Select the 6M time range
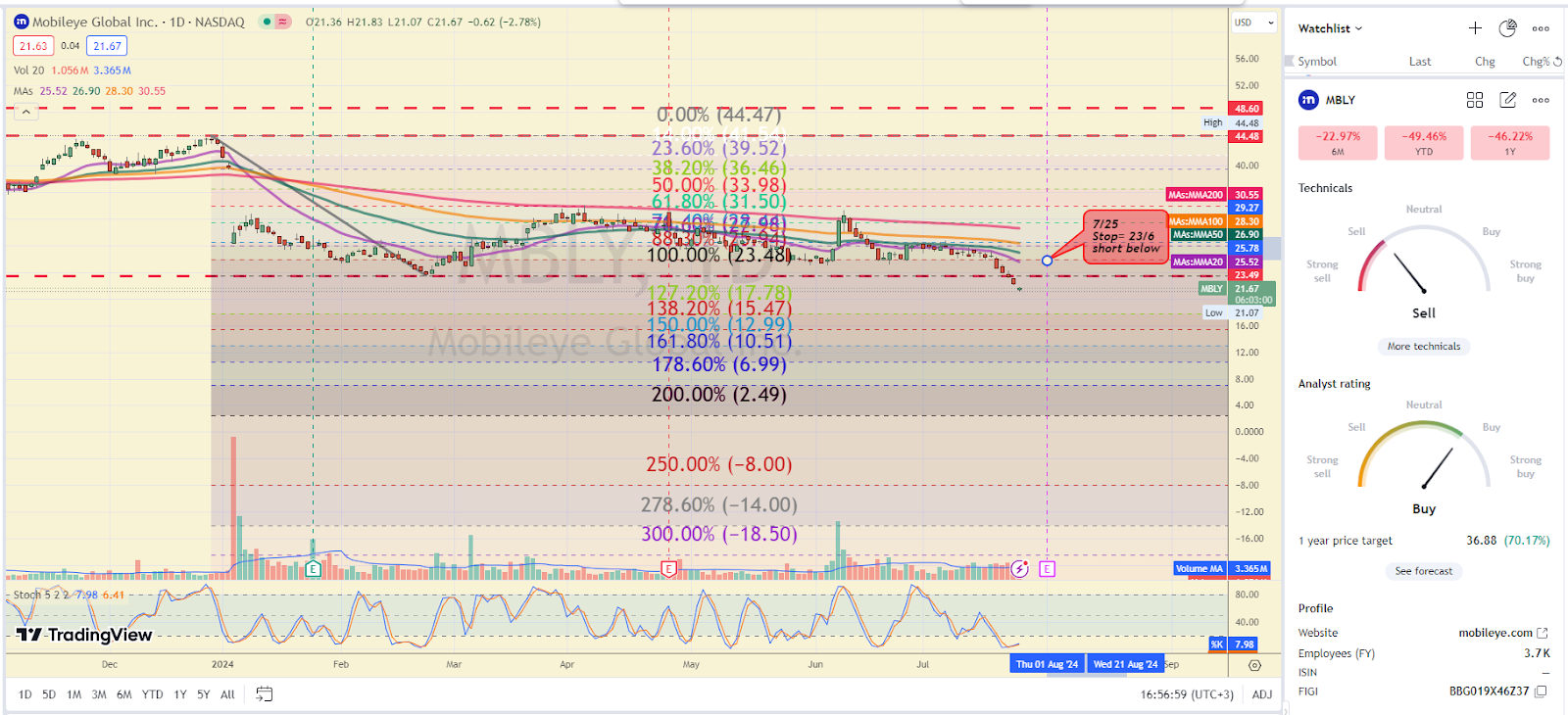 point(123,694)
